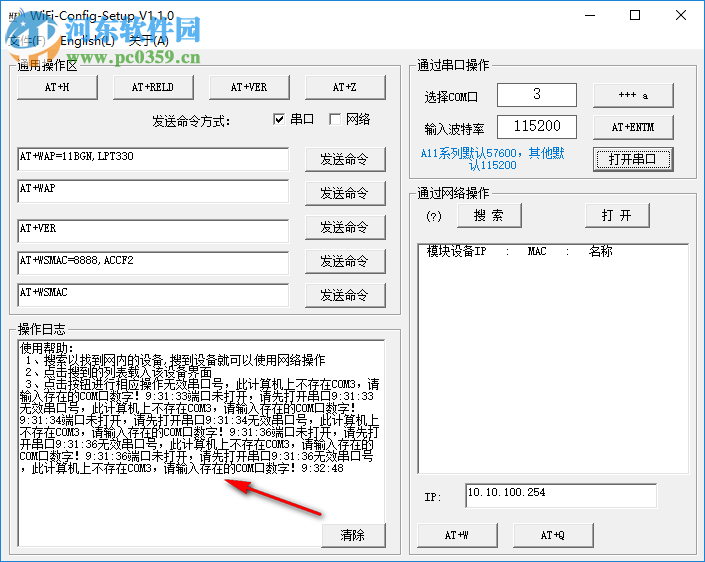Click the AT+Z restart button
Viewport: 705px width, 562px height.
click(345, 87)
